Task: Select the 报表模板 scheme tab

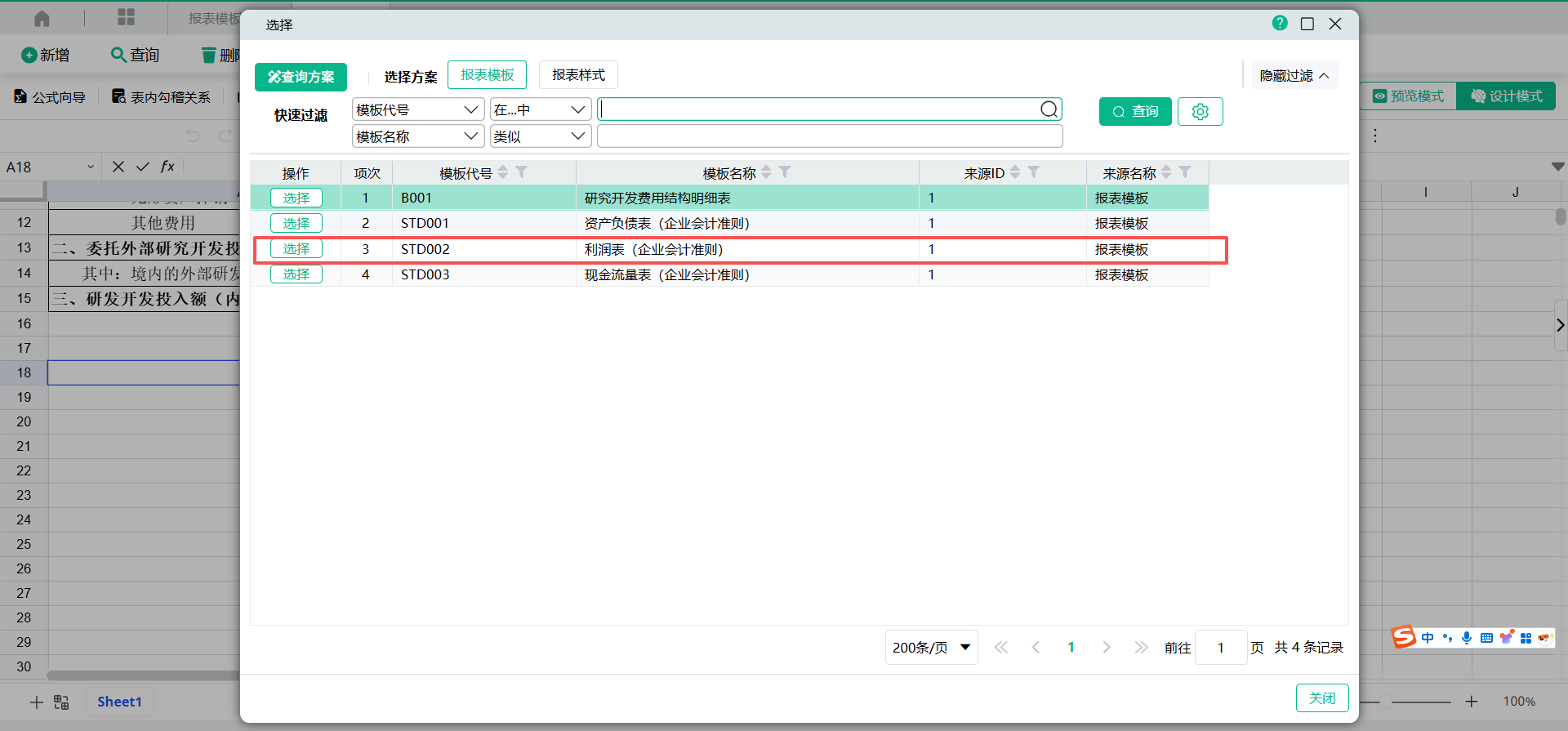Action: click(487, 75)
